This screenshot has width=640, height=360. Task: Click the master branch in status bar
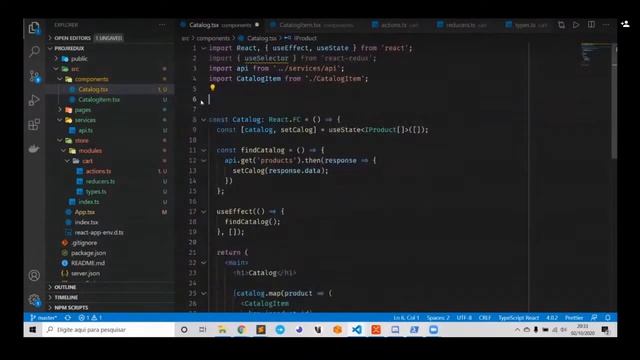pyautogui.click(x=44, y=318)
